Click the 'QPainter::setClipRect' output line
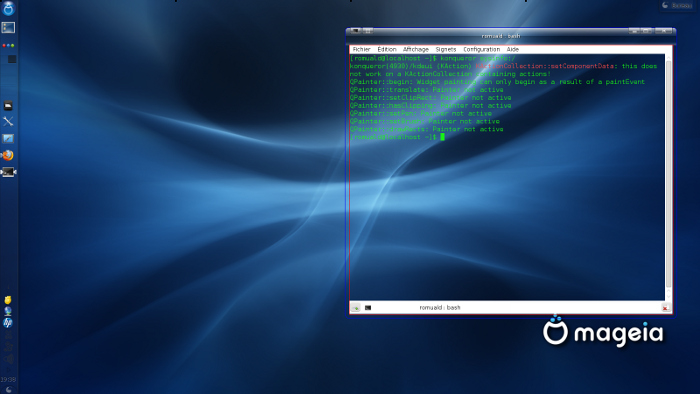700x394 pixels. [430, 98]
